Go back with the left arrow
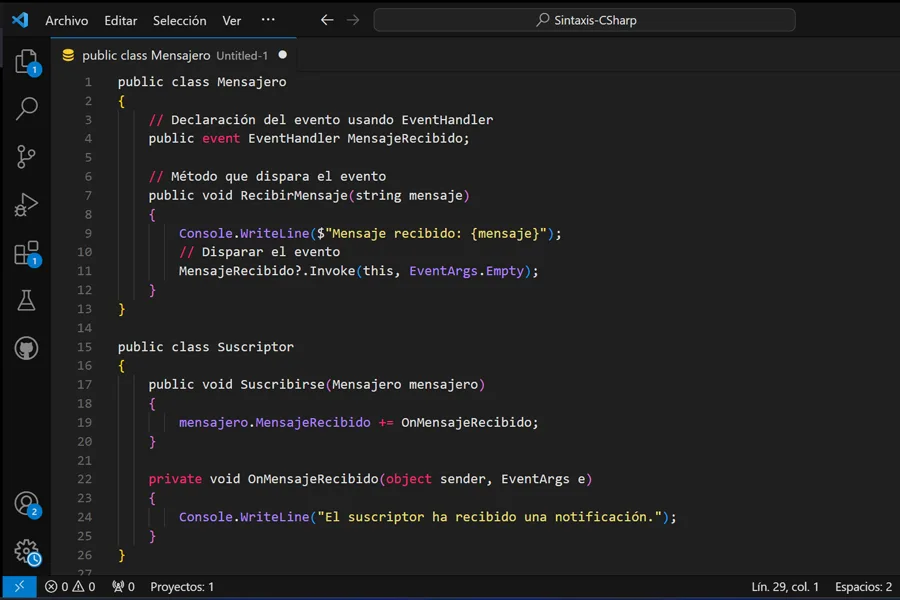Viewport: 900px width, 600px height. [x=327, y=20]
